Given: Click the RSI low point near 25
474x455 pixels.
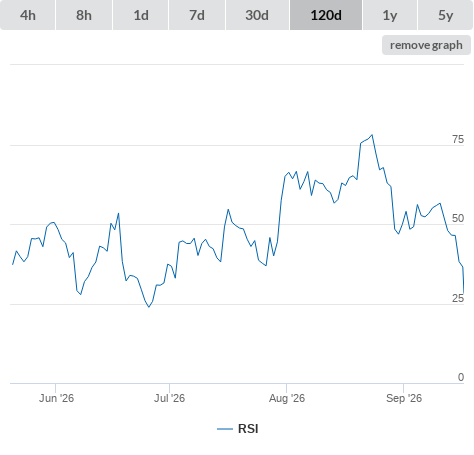Looking at the screenshot, I should point(149,307).
